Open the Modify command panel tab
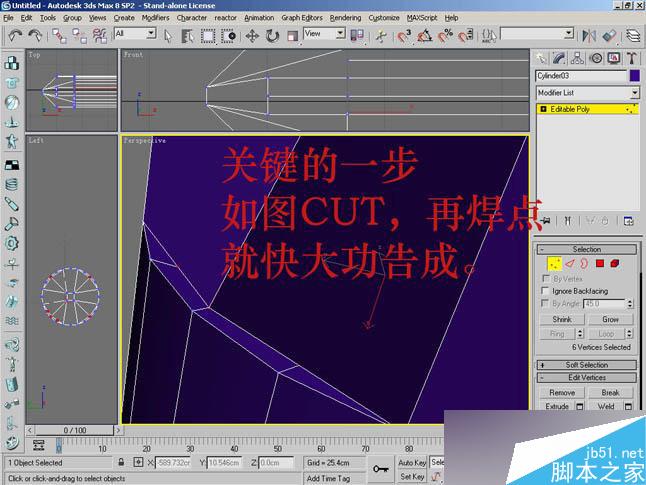 pos(559,58)
